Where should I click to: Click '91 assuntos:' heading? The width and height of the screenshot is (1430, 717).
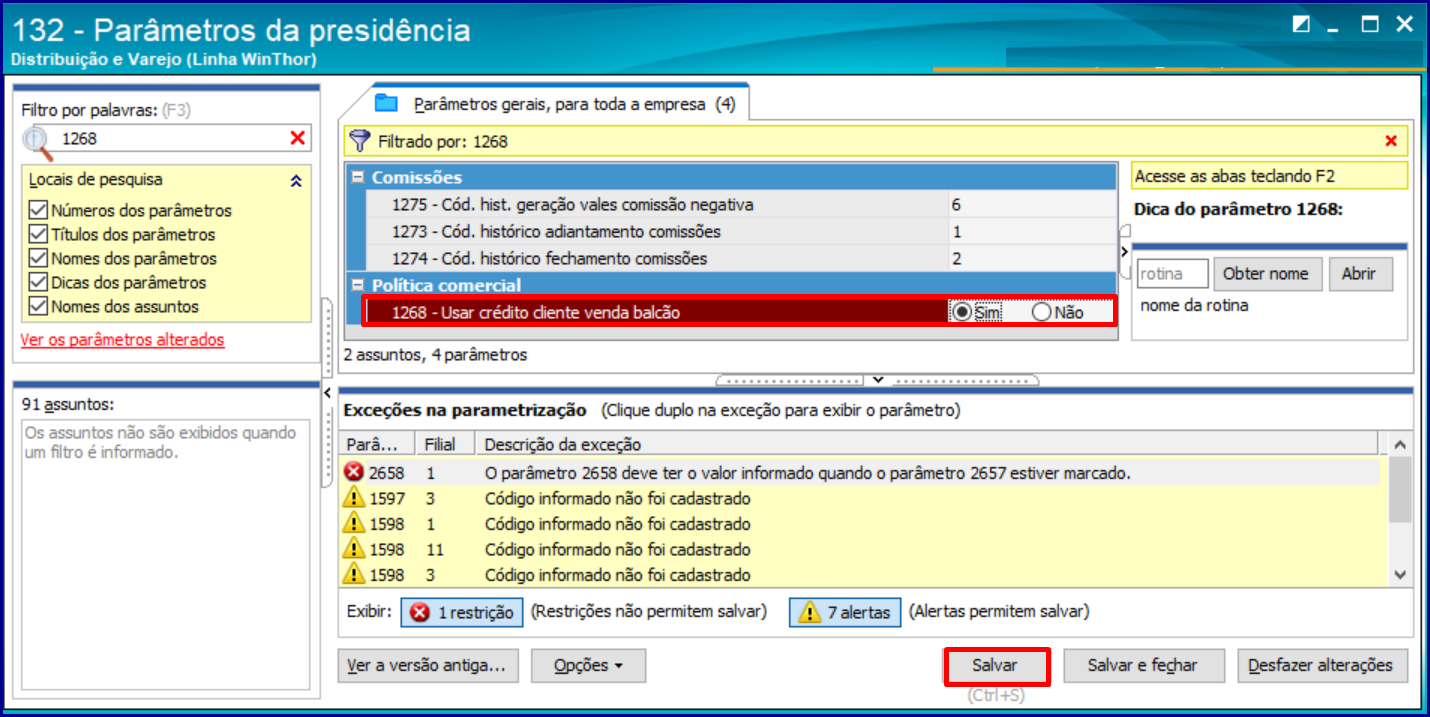(x=68, y=404)
